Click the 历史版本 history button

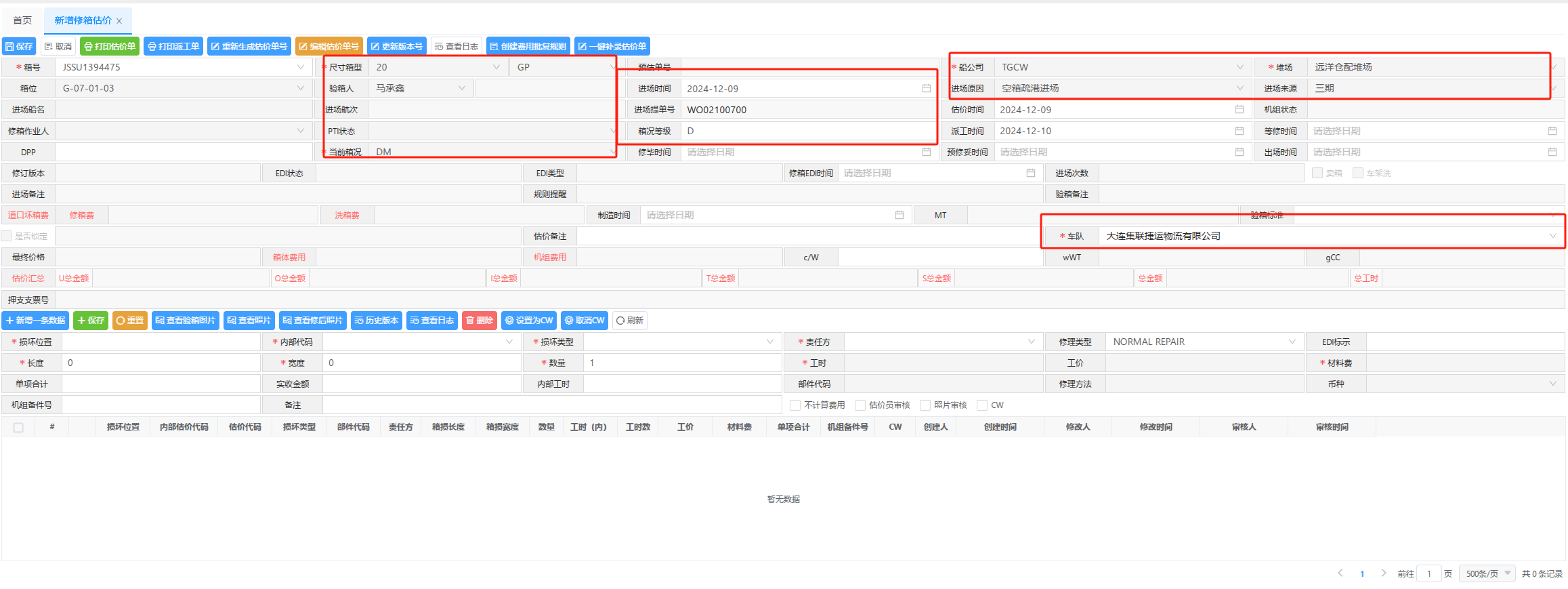376,321
